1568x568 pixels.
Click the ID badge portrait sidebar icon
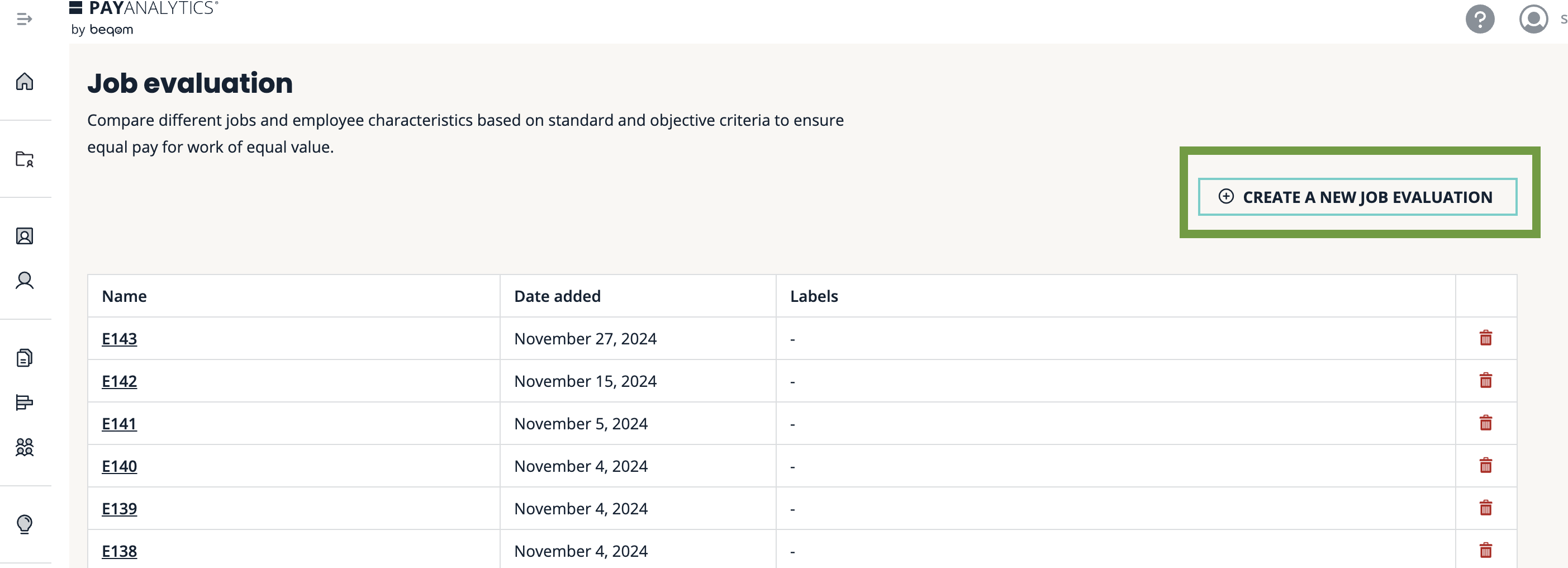click(x=25, y=236)
